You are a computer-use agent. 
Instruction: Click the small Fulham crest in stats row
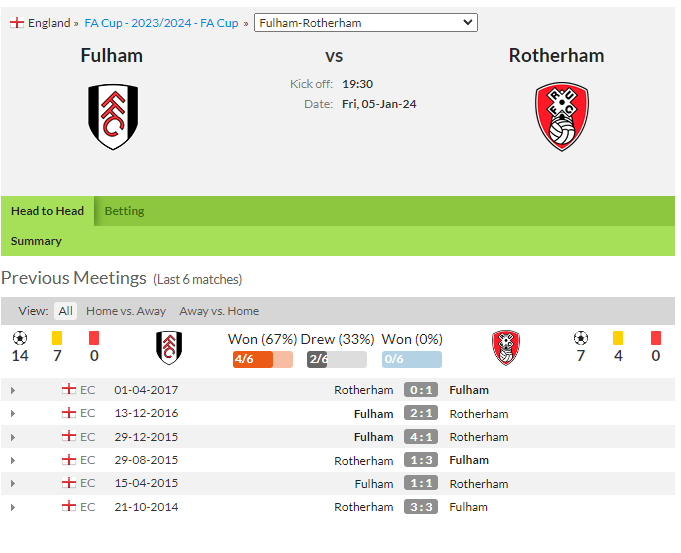(x=169, y=348)
